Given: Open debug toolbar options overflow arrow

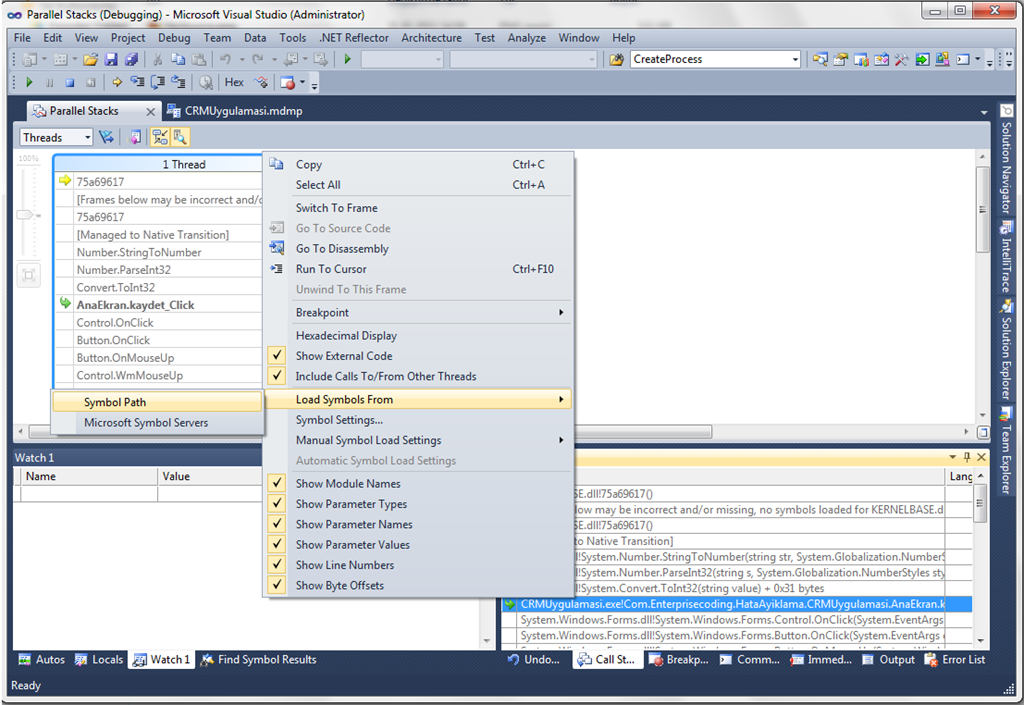Looking at the screenshot, I should click(x=314, y=84).
